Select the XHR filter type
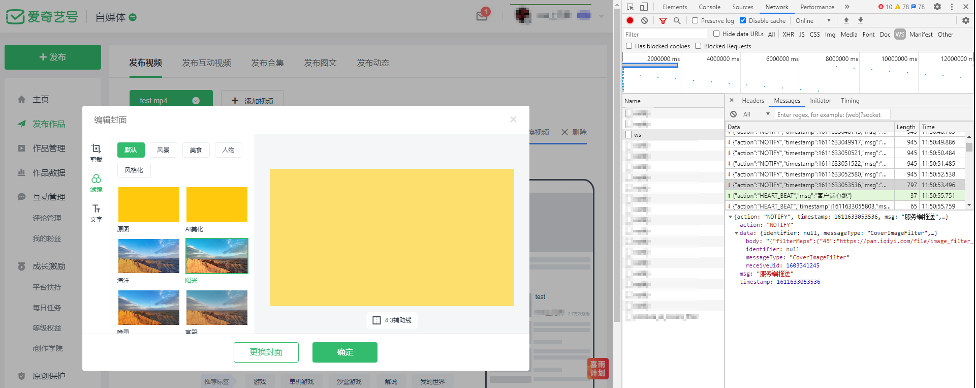The width and height of the screenshot is (976, 388). pos(788,34)
